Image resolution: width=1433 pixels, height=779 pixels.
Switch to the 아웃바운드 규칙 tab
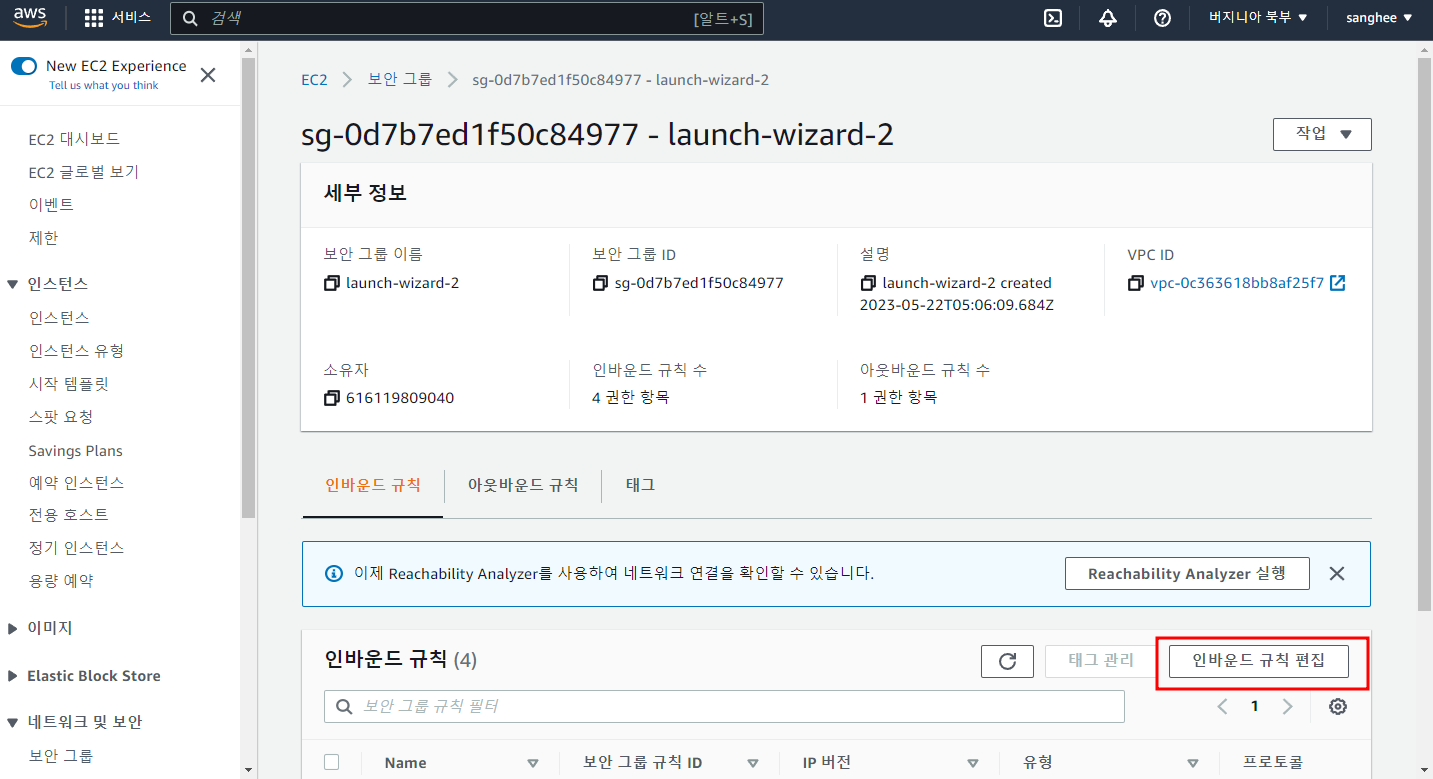coord(523,485)
